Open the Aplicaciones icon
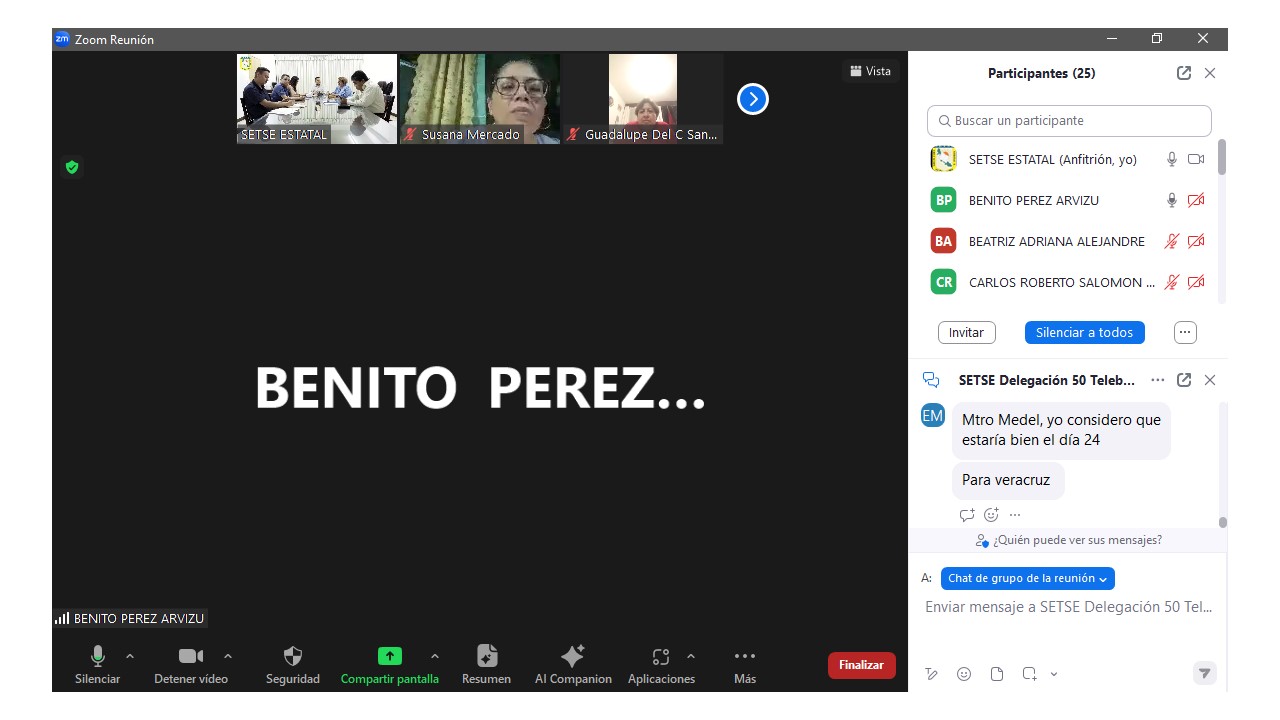 [x=660, y=657]
